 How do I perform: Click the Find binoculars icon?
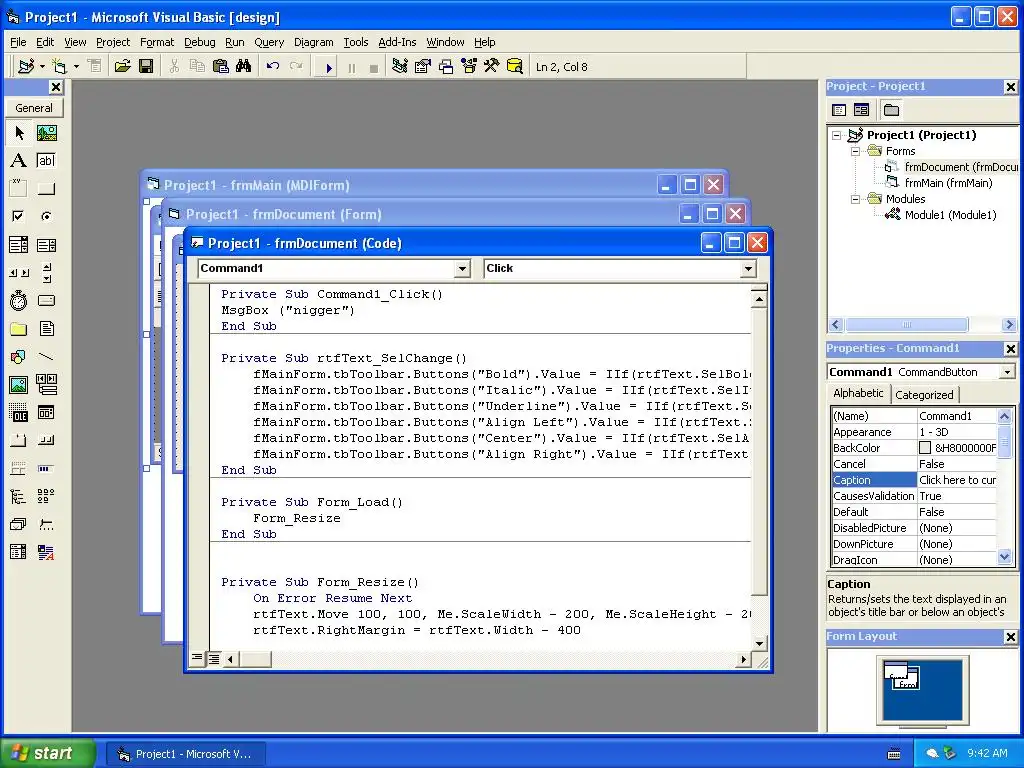[x=244, y=67]
